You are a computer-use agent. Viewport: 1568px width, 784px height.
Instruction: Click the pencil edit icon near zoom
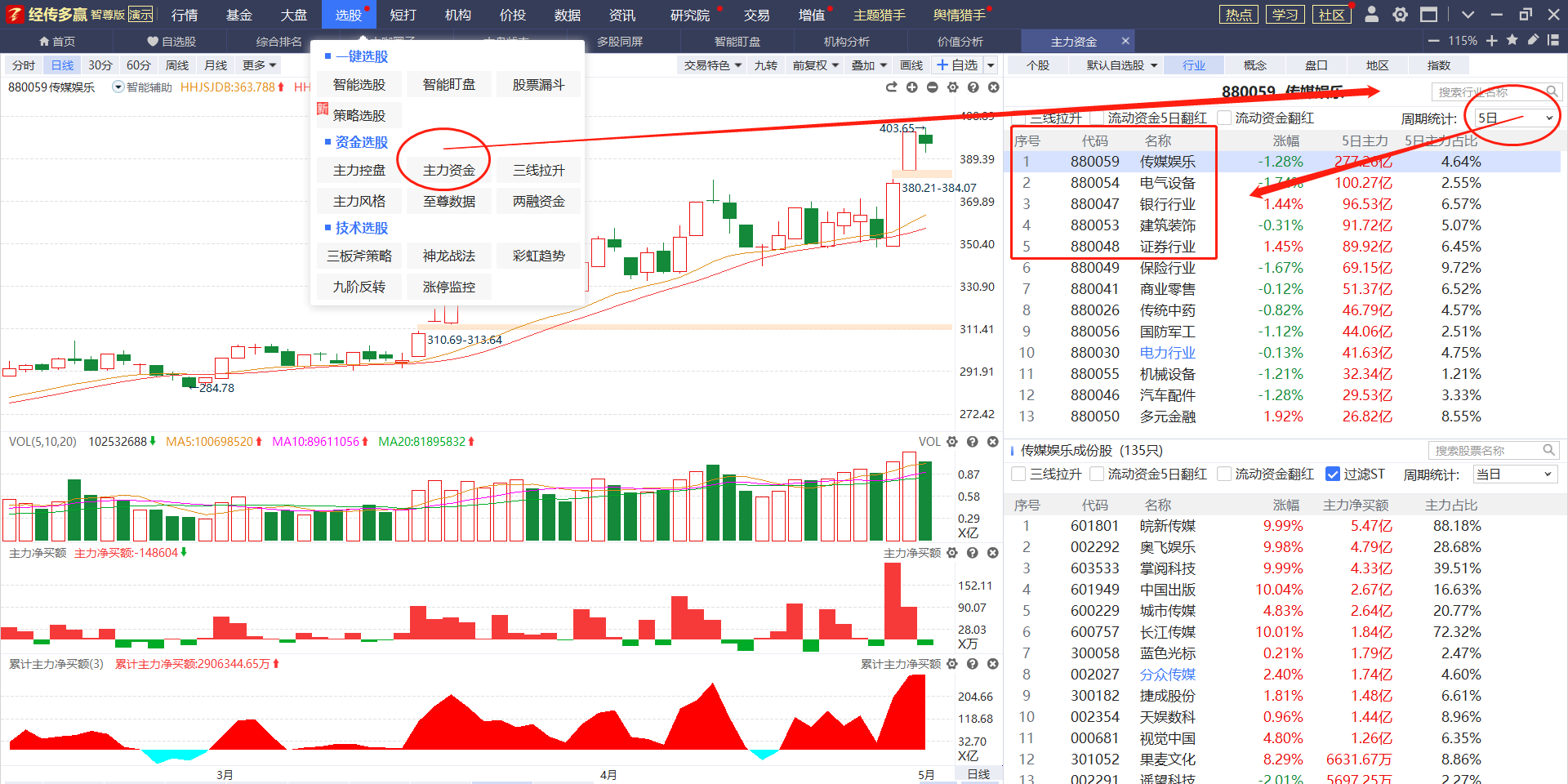click(x=1533, y=40)
